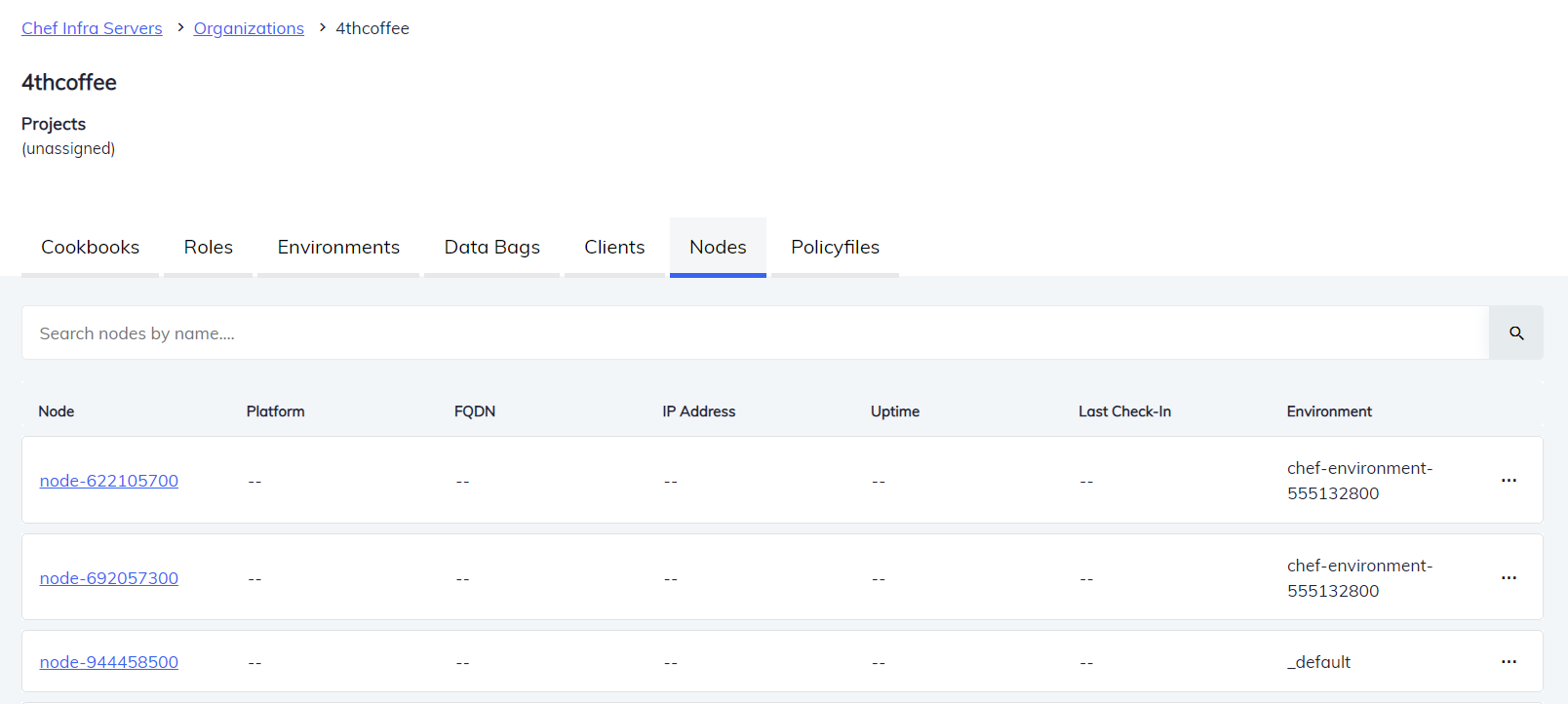Click the search magnifier icon button

(1515, 333)
